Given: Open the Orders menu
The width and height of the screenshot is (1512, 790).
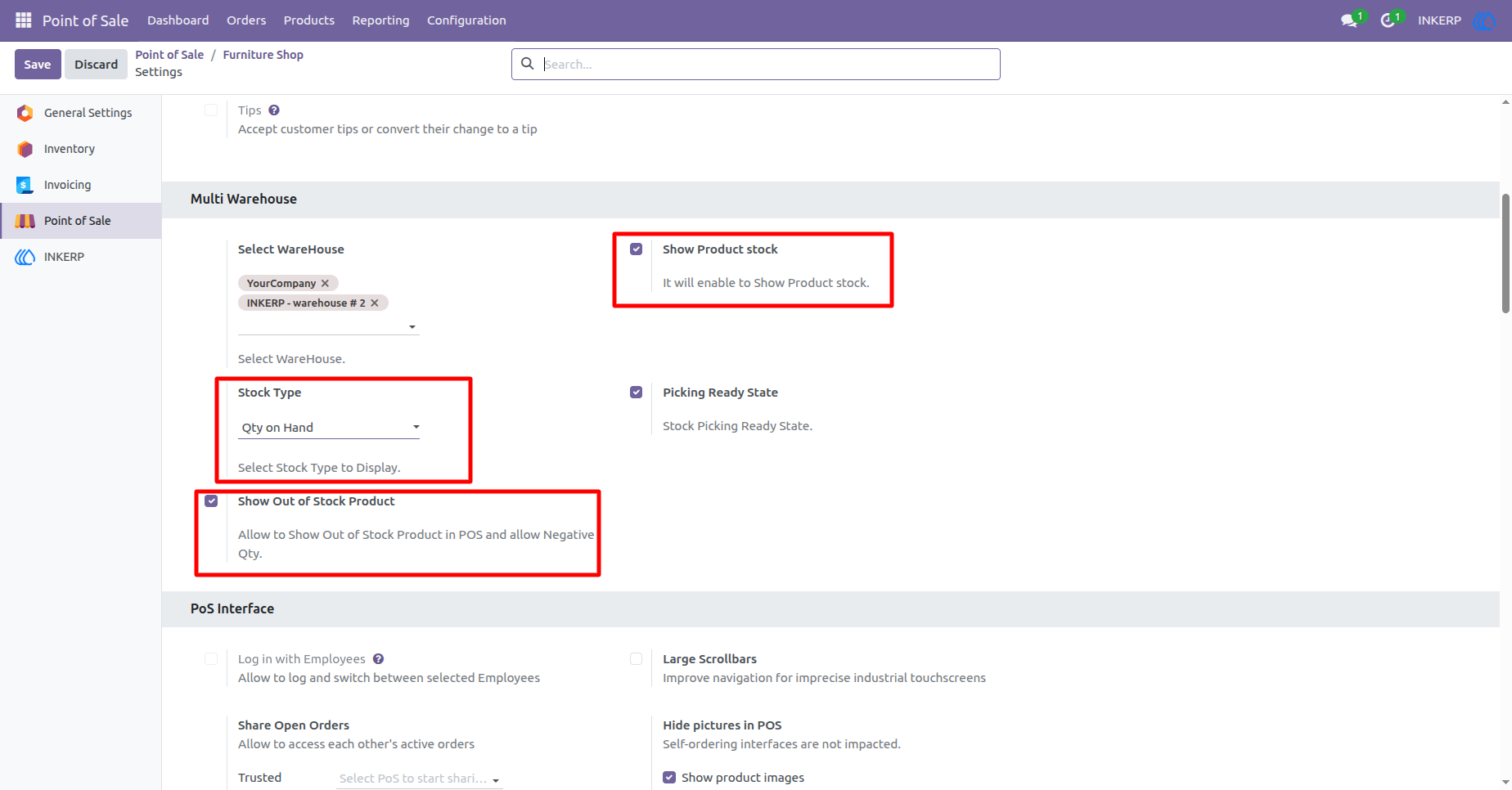Looking at the screenshot, I should [246, 20].
